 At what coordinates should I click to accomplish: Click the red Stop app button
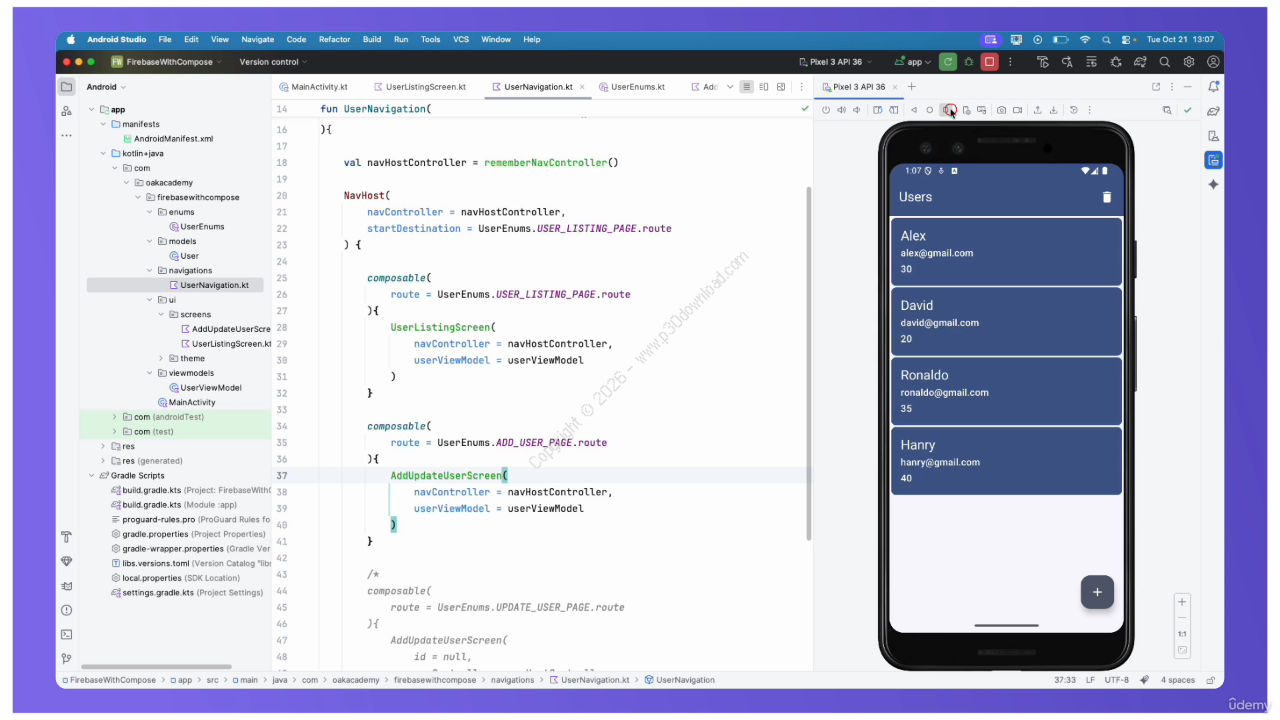click(989, 62)
